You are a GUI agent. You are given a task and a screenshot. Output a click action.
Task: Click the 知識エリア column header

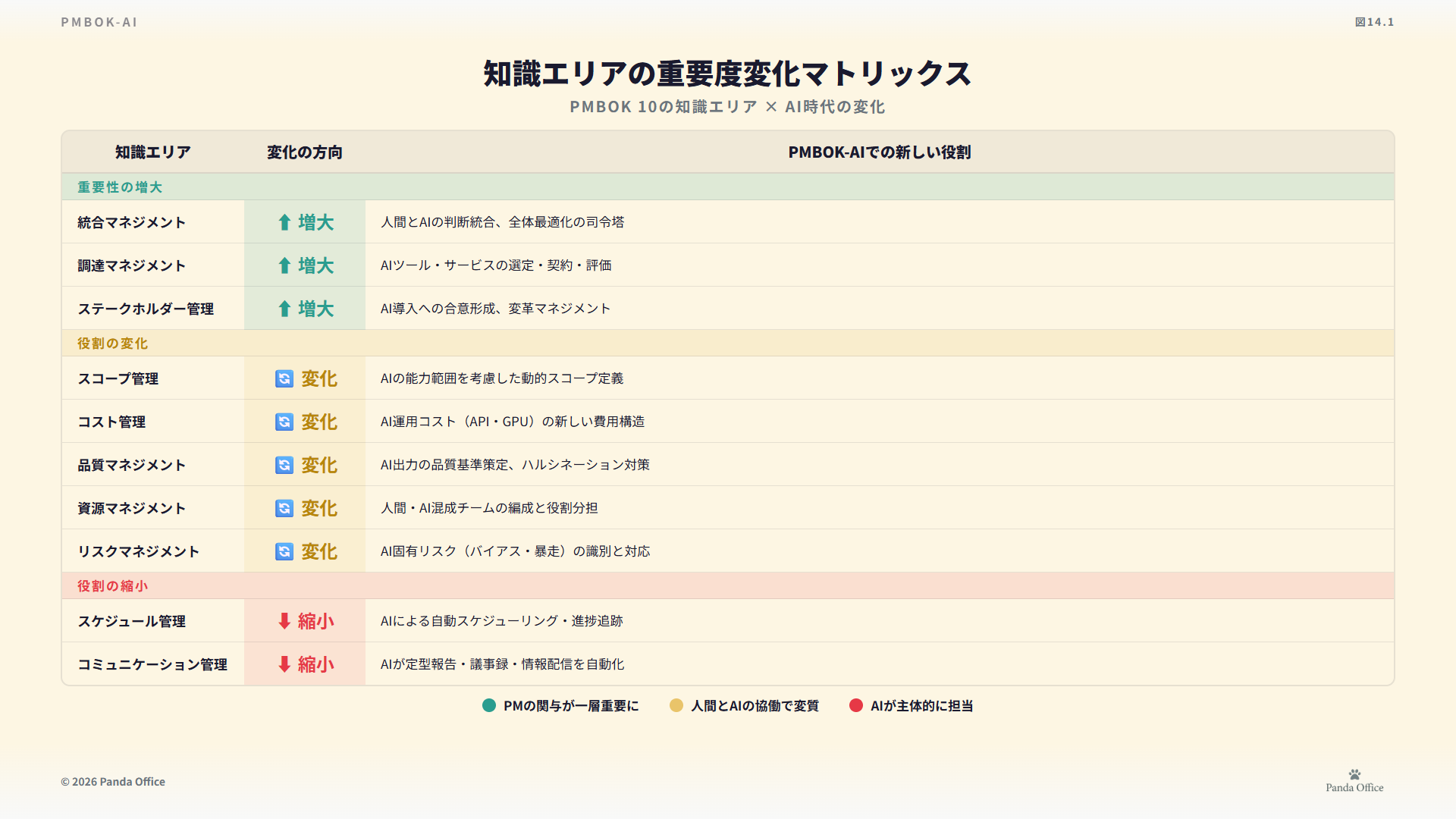[153, 152]
